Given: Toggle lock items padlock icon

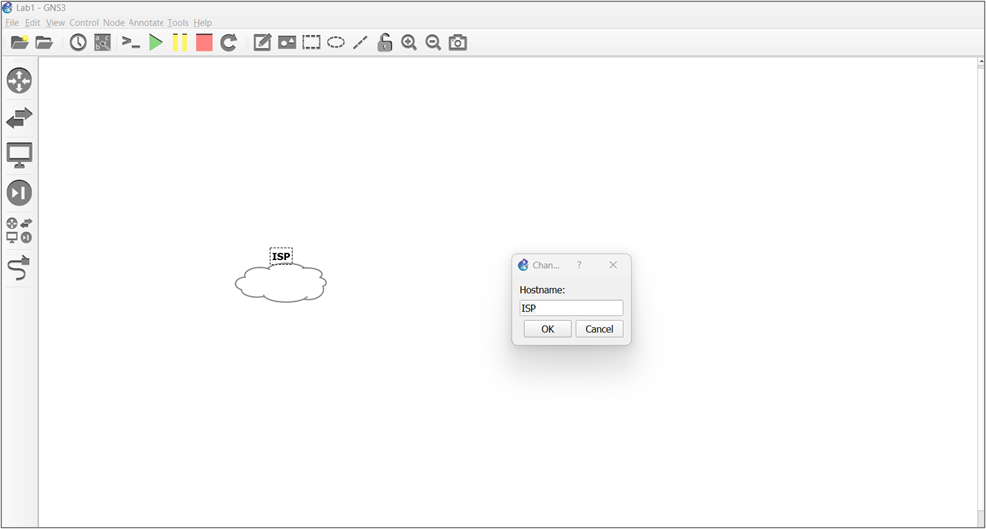Looking at the screenshot, I should click(384, 43).
